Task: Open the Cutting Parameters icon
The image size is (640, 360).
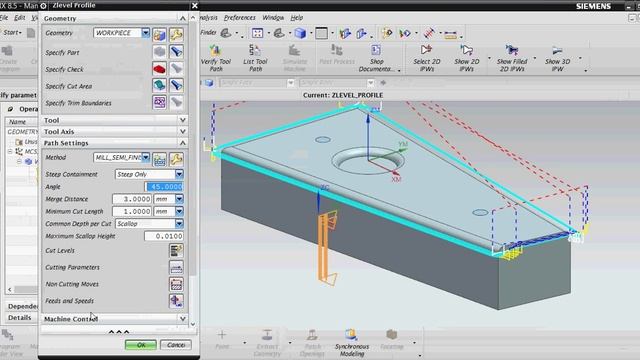Action: tap(176, 267)
